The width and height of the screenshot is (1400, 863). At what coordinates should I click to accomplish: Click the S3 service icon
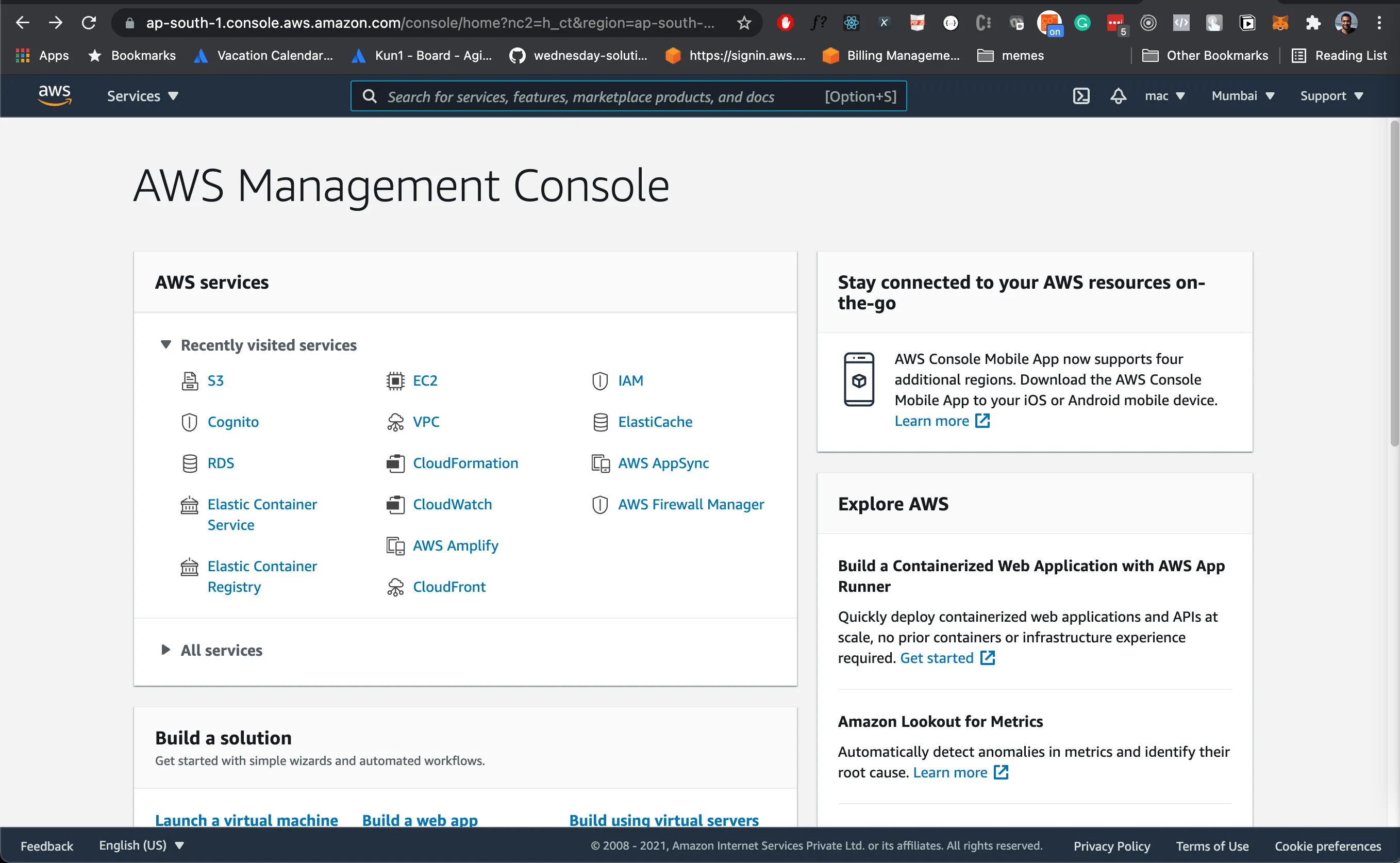click(190, 380)
